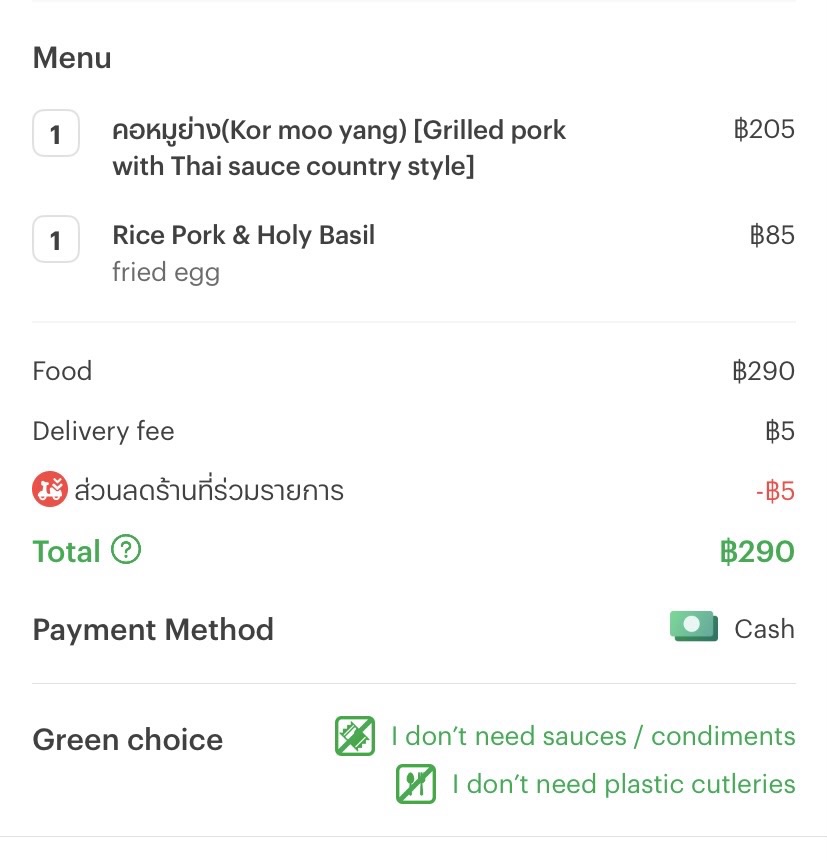Tap the green Total ฿290 amount
The image size is (827, 861).
(757, 551)
